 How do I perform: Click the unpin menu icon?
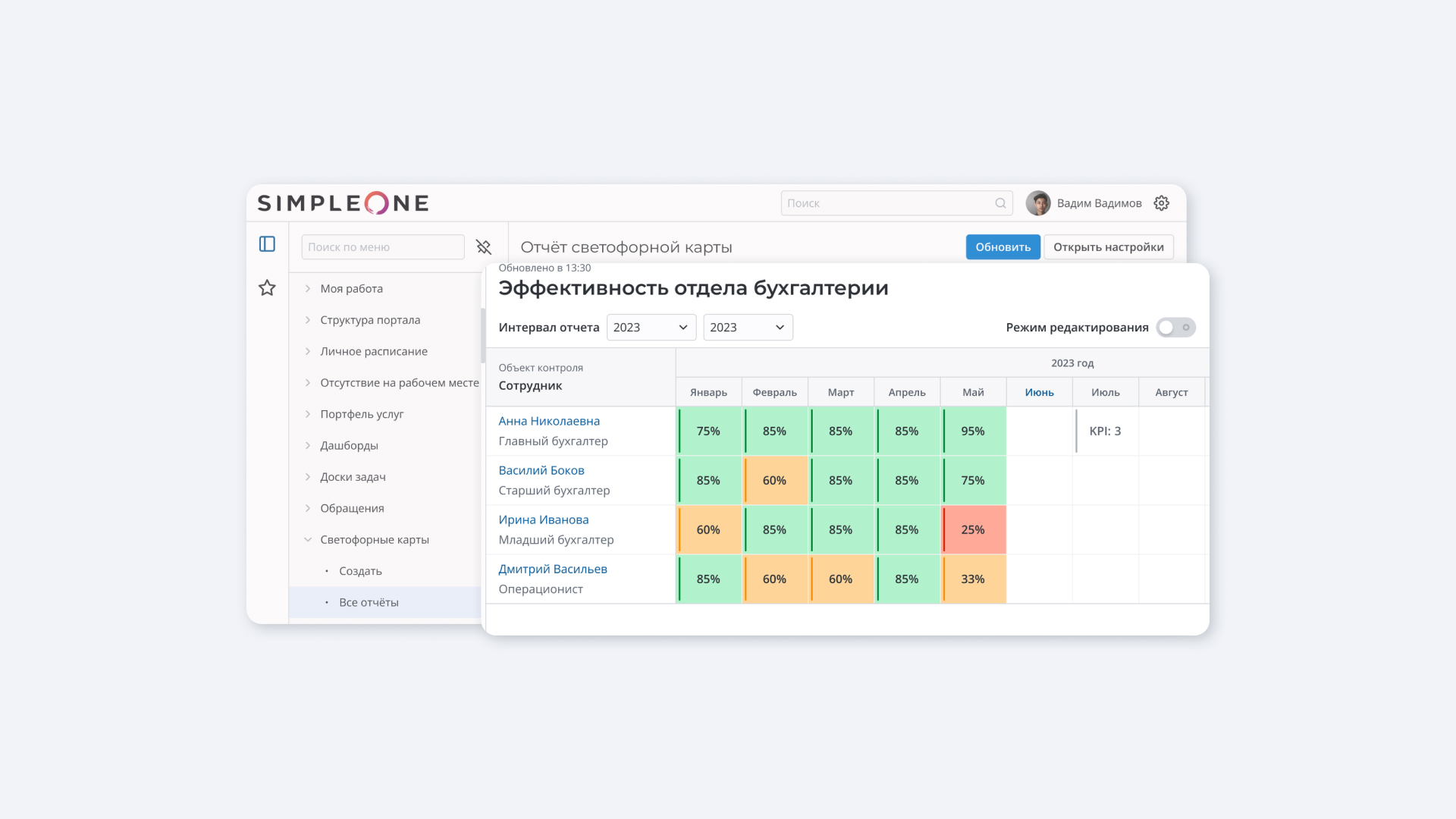click(484, 246)
